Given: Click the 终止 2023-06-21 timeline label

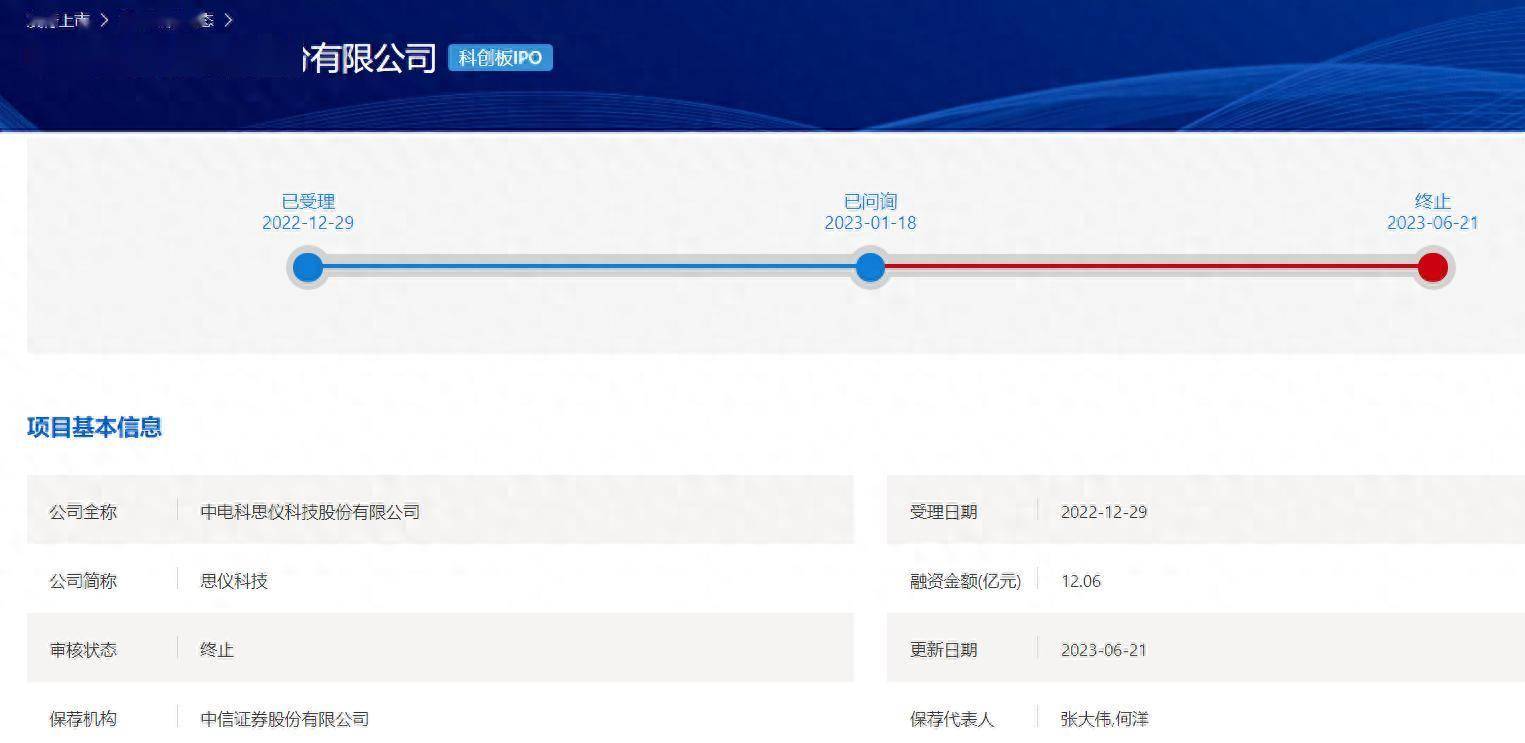Looking at the screenshot, I should pyautogui.click(x=1432, y=212).
